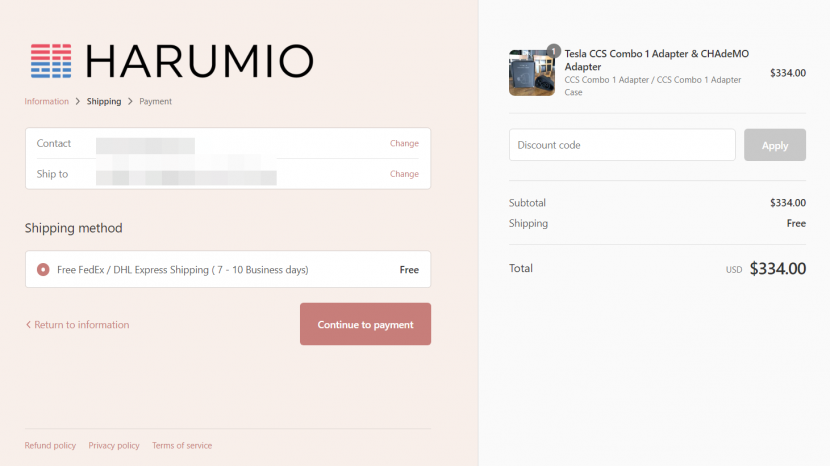Click the quantity badge on product image

553,50
